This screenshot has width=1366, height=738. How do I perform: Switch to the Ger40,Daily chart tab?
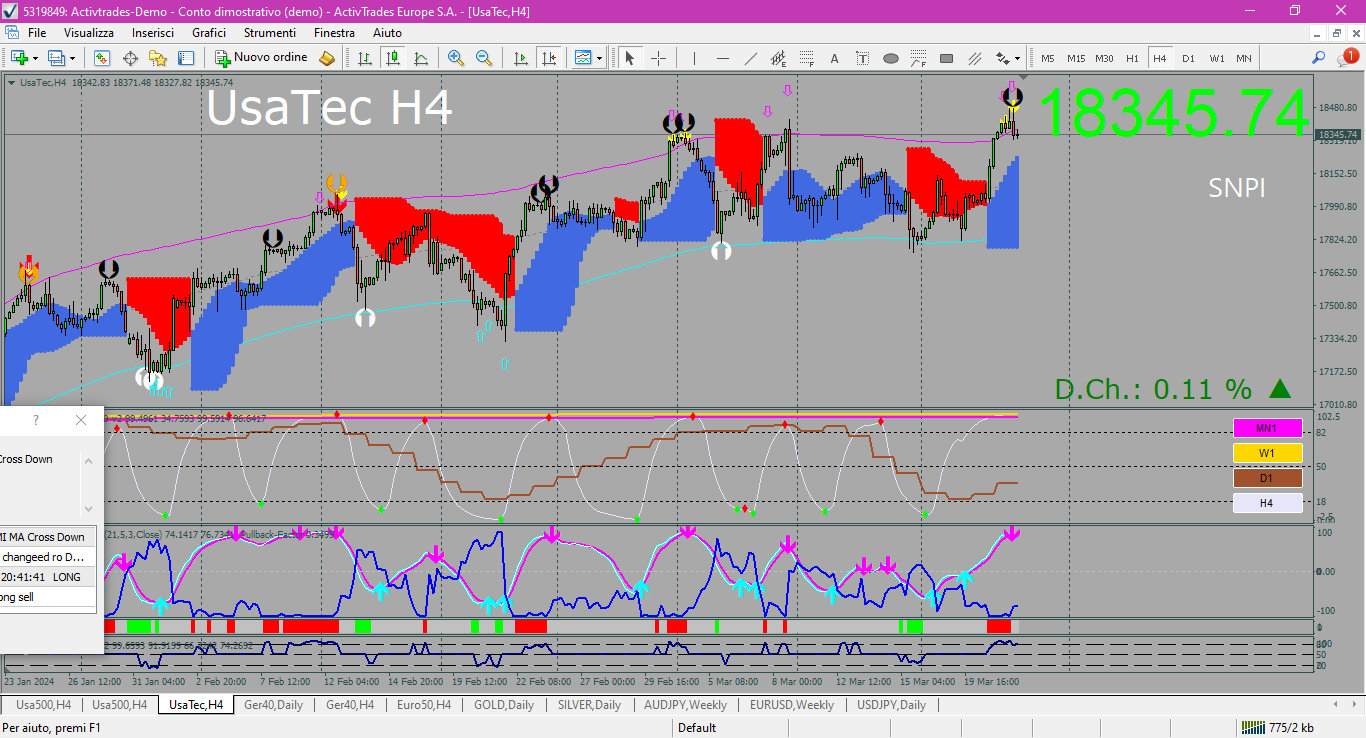tap(273, 705)
